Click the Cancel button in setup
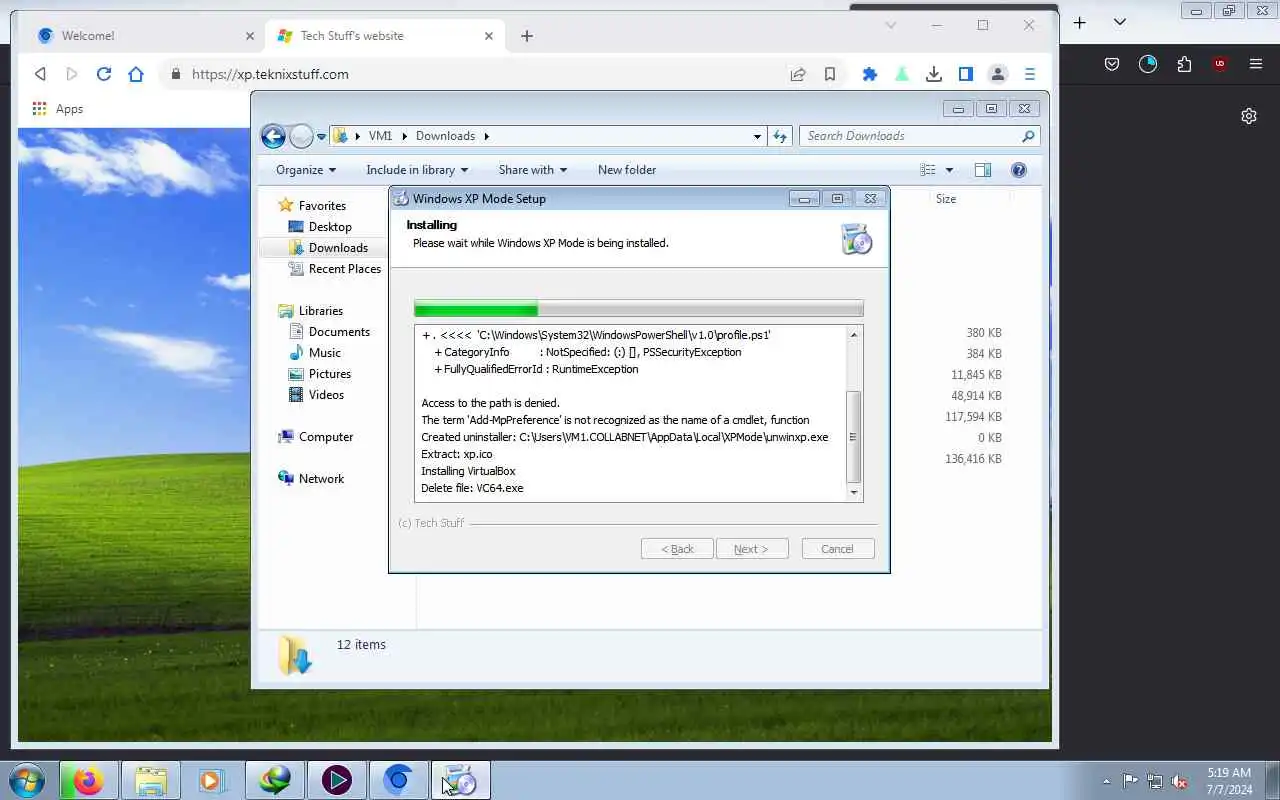Viewport: 1280px width, 800px height. tap(838, 549)
